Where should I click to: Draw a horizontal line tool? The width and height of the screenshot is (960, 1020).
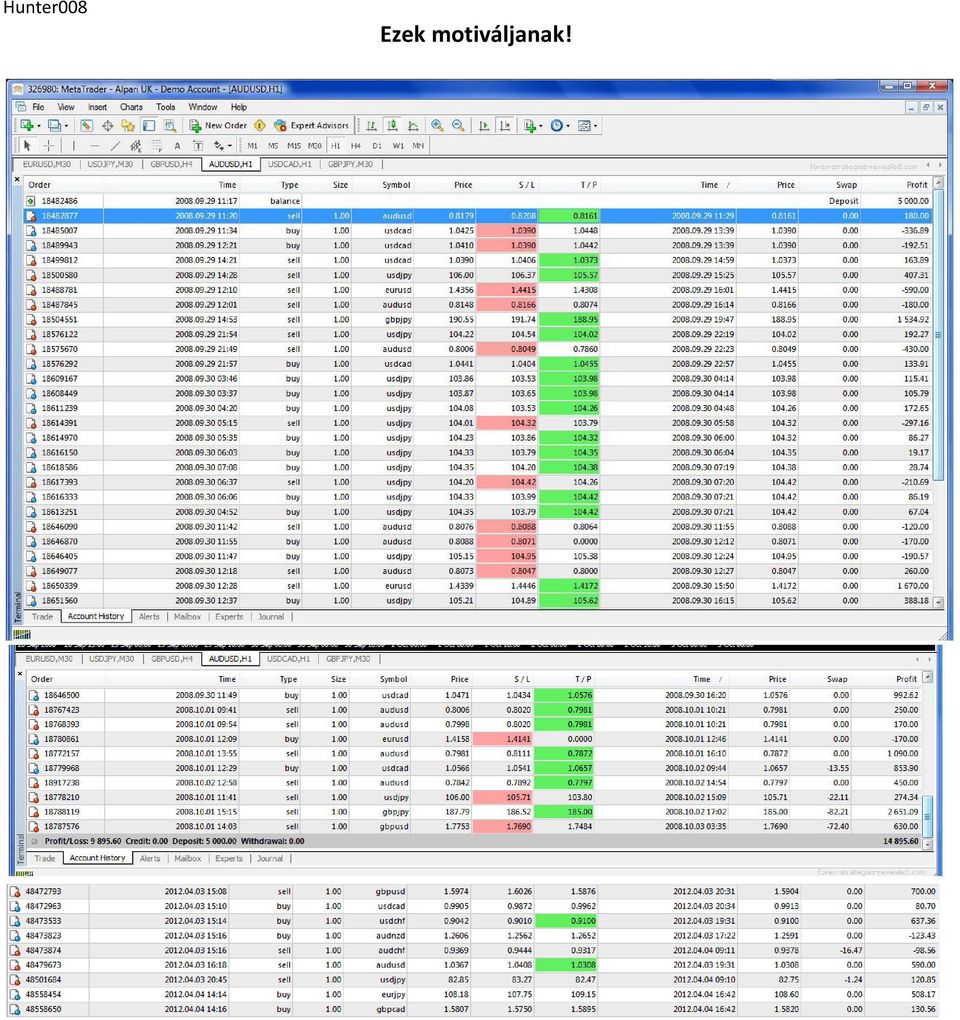(x=94, y=146)
